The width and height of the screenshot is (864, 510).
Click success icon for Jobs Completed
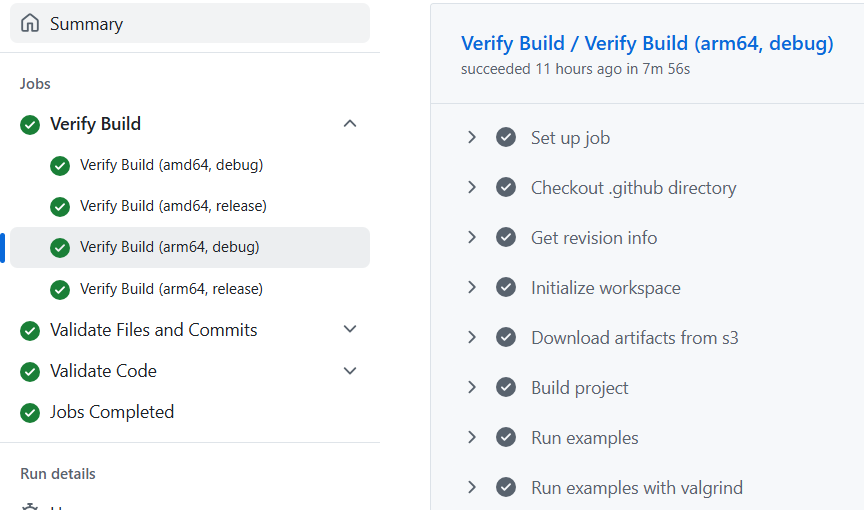pyautogui.click(x=30, y=412)
